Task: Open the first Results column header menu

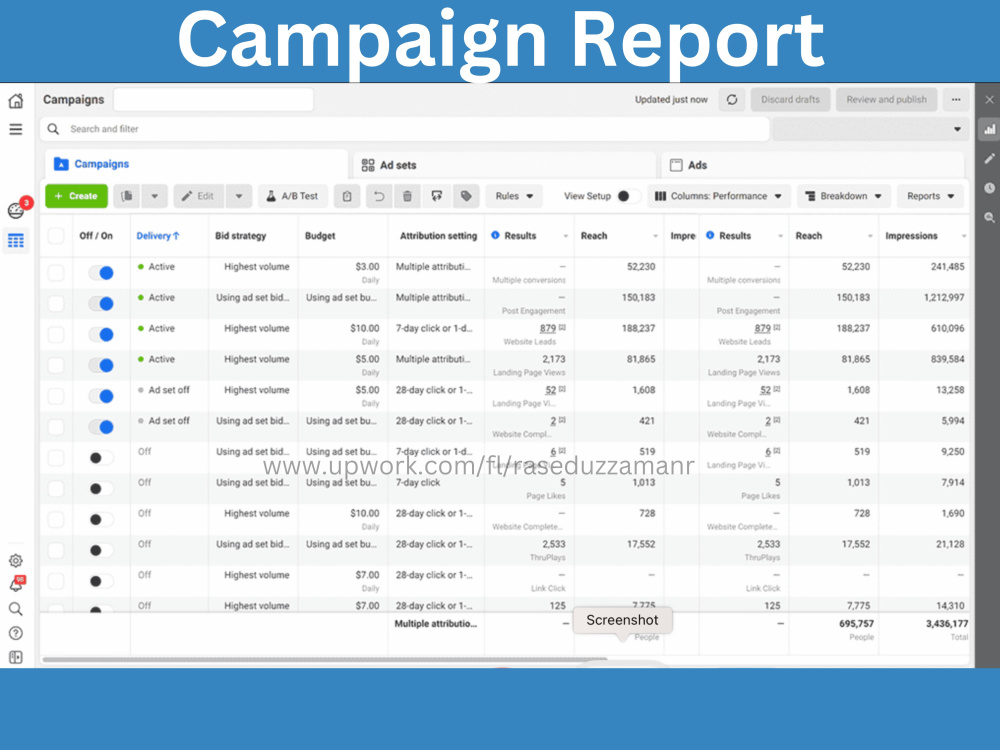Action: [x=566, y=236]
